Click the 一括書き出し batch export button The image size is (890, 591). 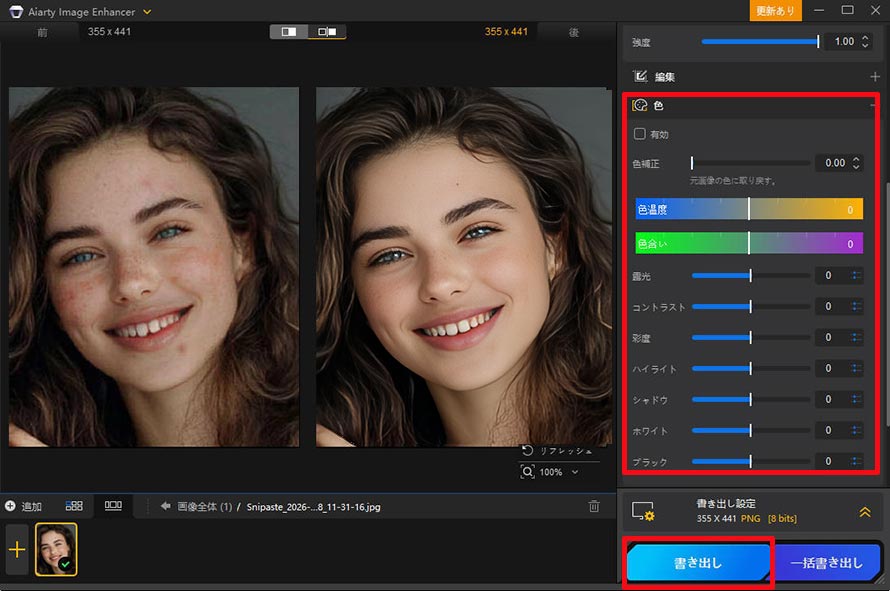(x=826, y=563)
